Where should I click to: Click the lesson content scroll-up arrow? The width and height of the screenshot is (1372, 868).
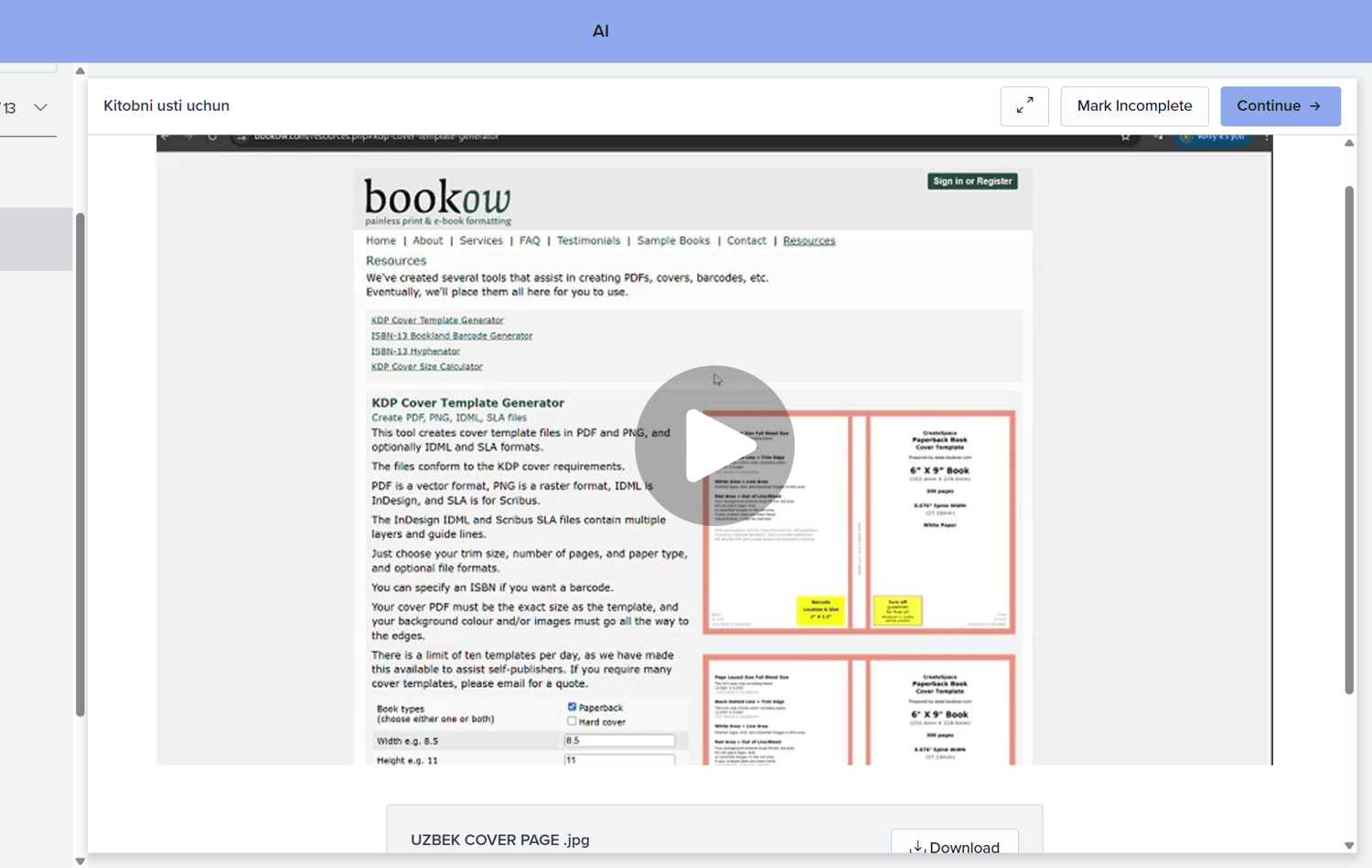pos(1349,143)
